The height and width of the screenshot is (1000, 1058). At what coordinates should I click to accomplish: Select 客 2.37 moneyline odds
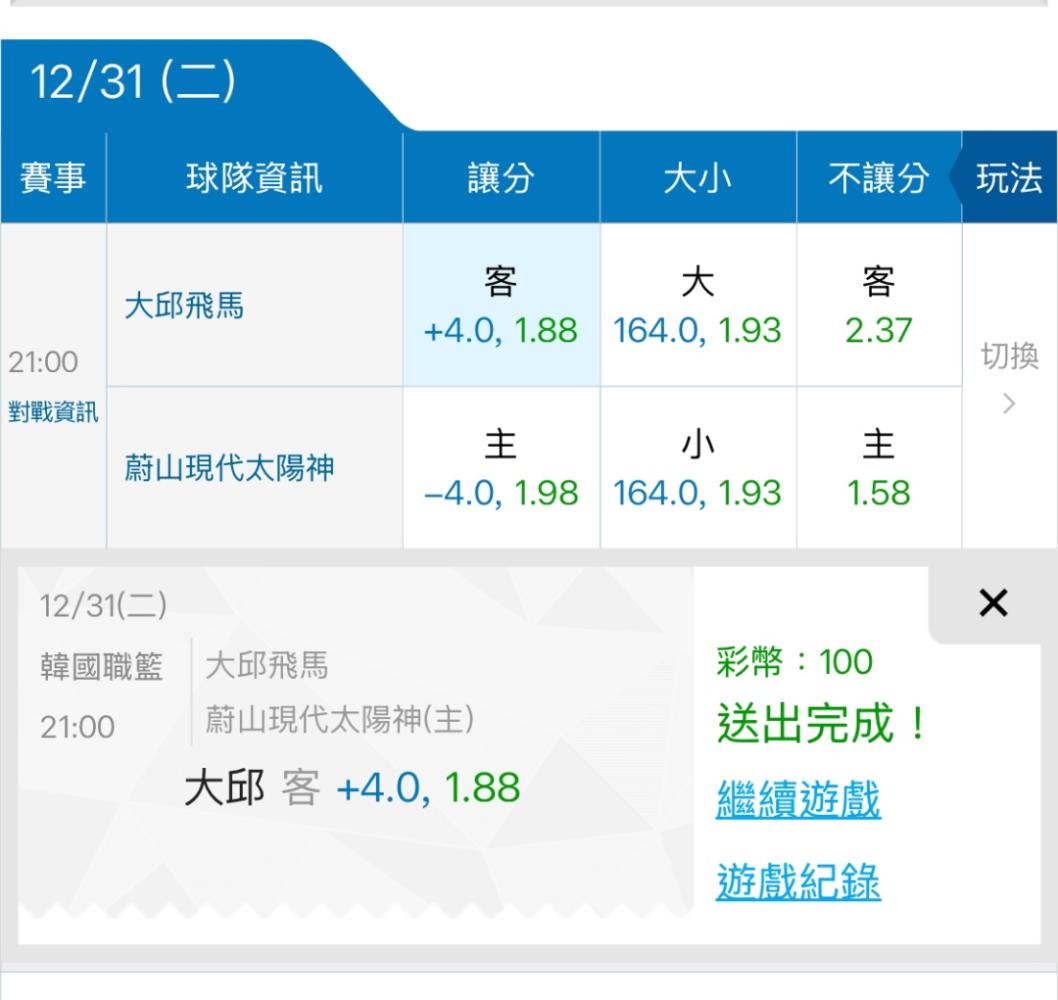(x=879, y=305)
